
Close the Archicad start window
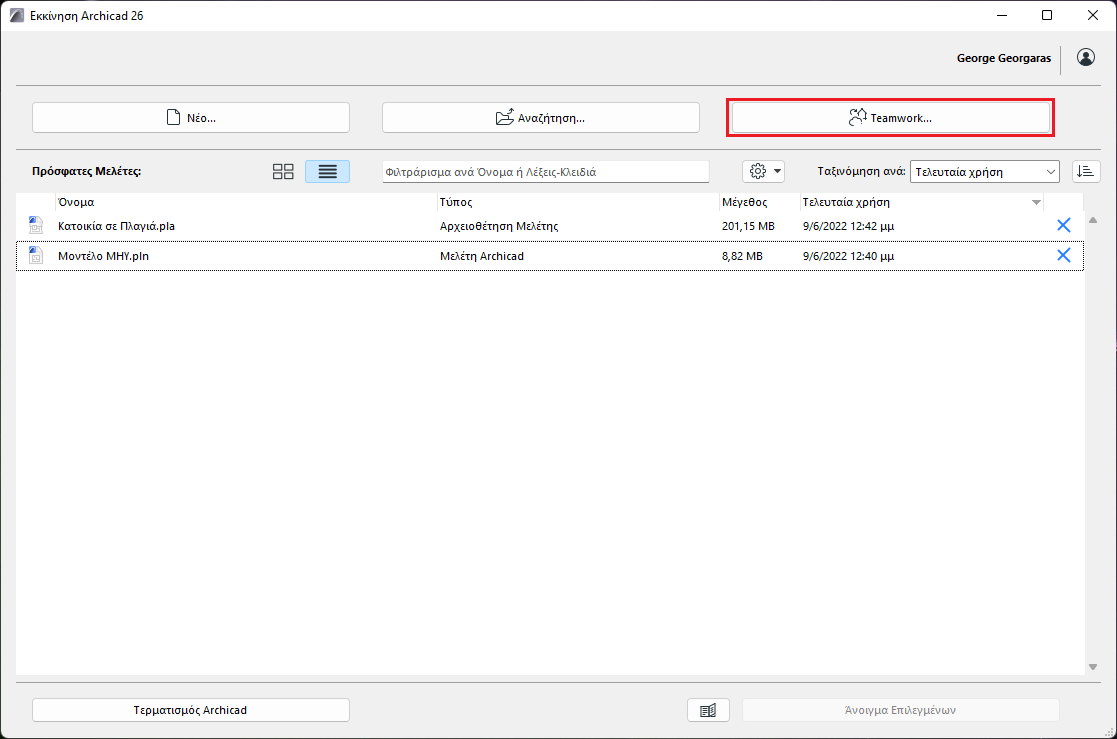[1093, 15]
